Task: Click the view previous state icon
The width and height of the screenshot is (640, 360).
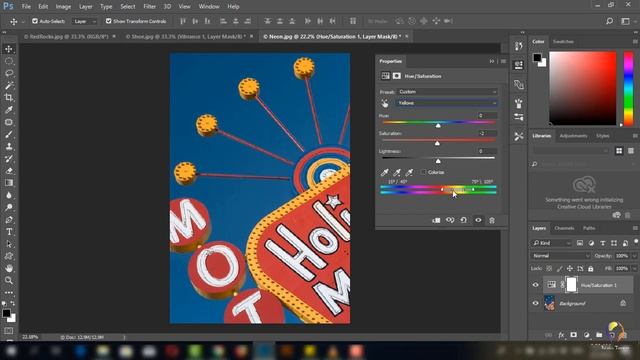Action: click(450, 220)
